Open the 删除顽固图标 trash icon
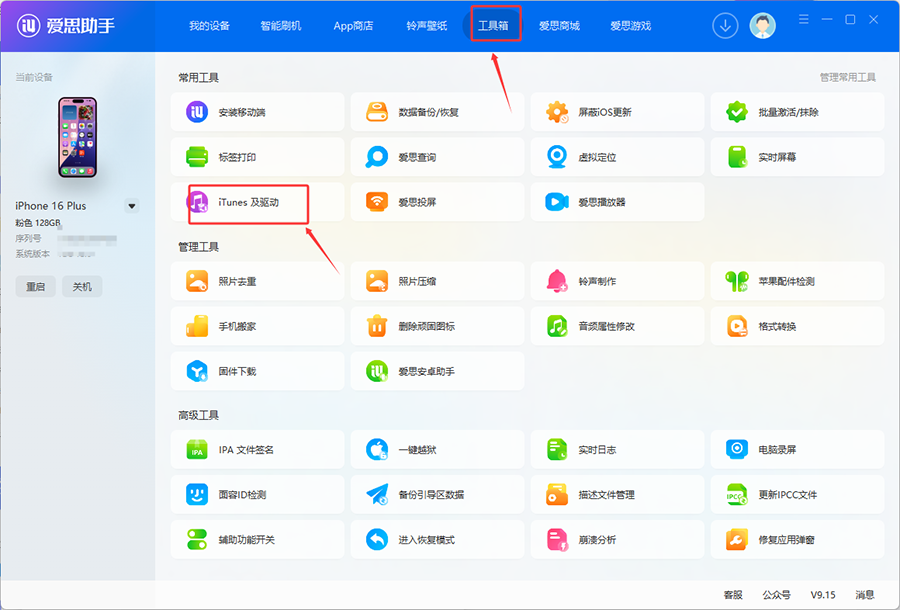The image size is (900, 610). tap(377, 326)
